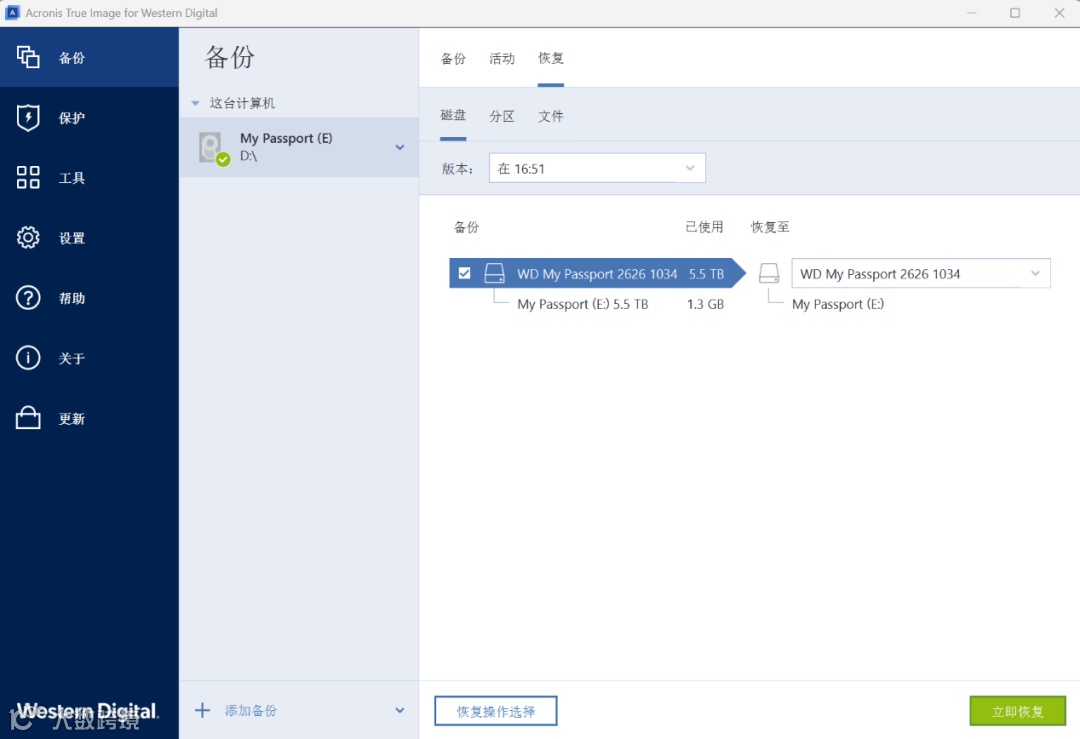Click the 1.3 GB used value
This screenshot has height=739, width=1080.
click(705, 304)
